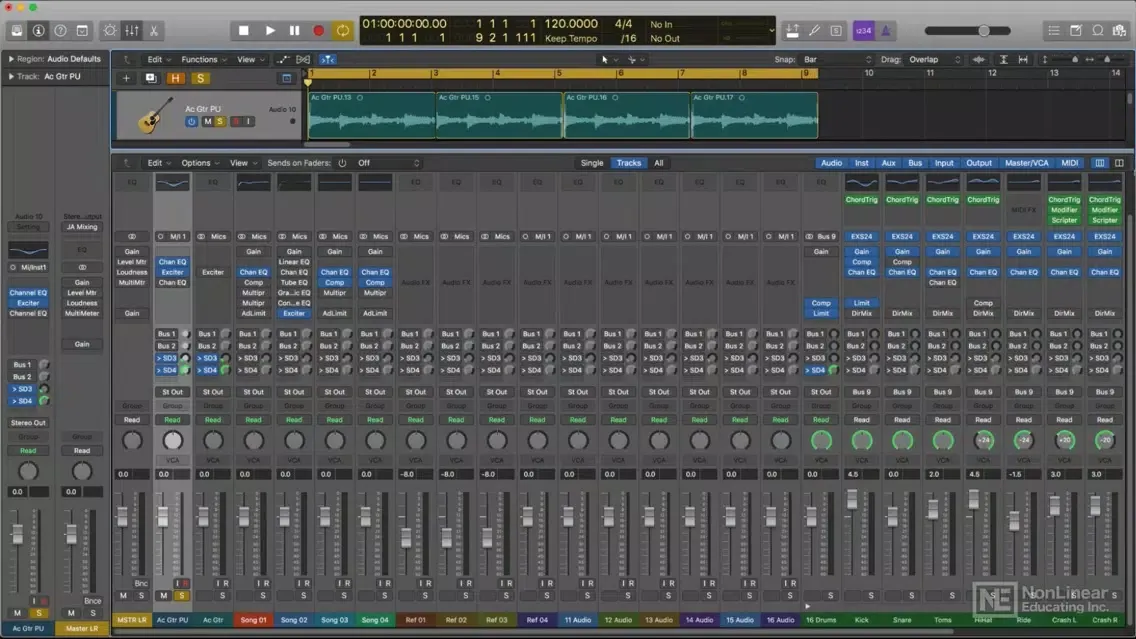Screen dimensions: 1136x639
Task: Open the Note Pad icon
Action: 1076,30
